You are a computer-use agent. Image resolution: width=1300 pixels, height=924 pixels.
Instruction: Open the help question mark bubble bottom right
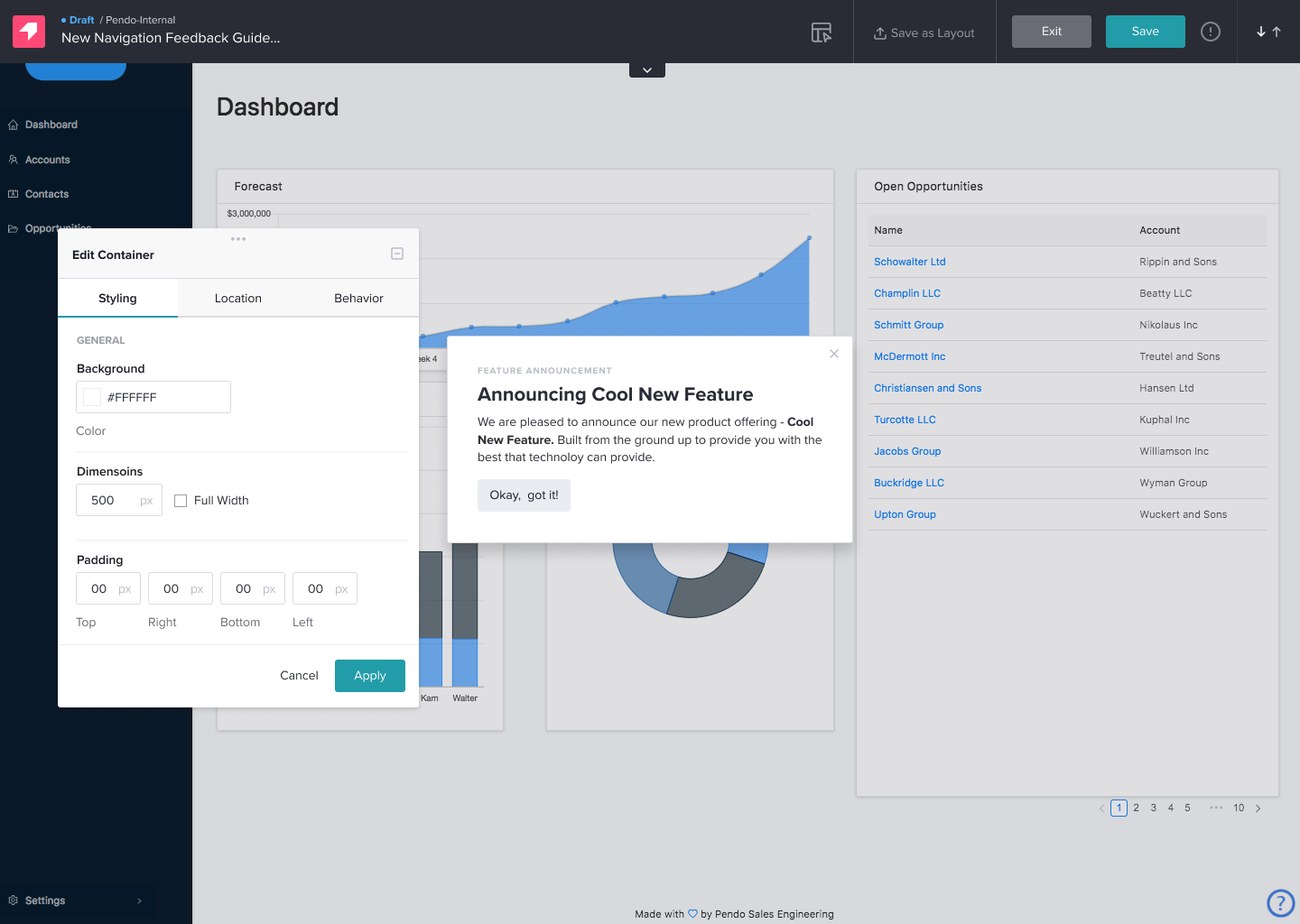tap(1280, 902)
